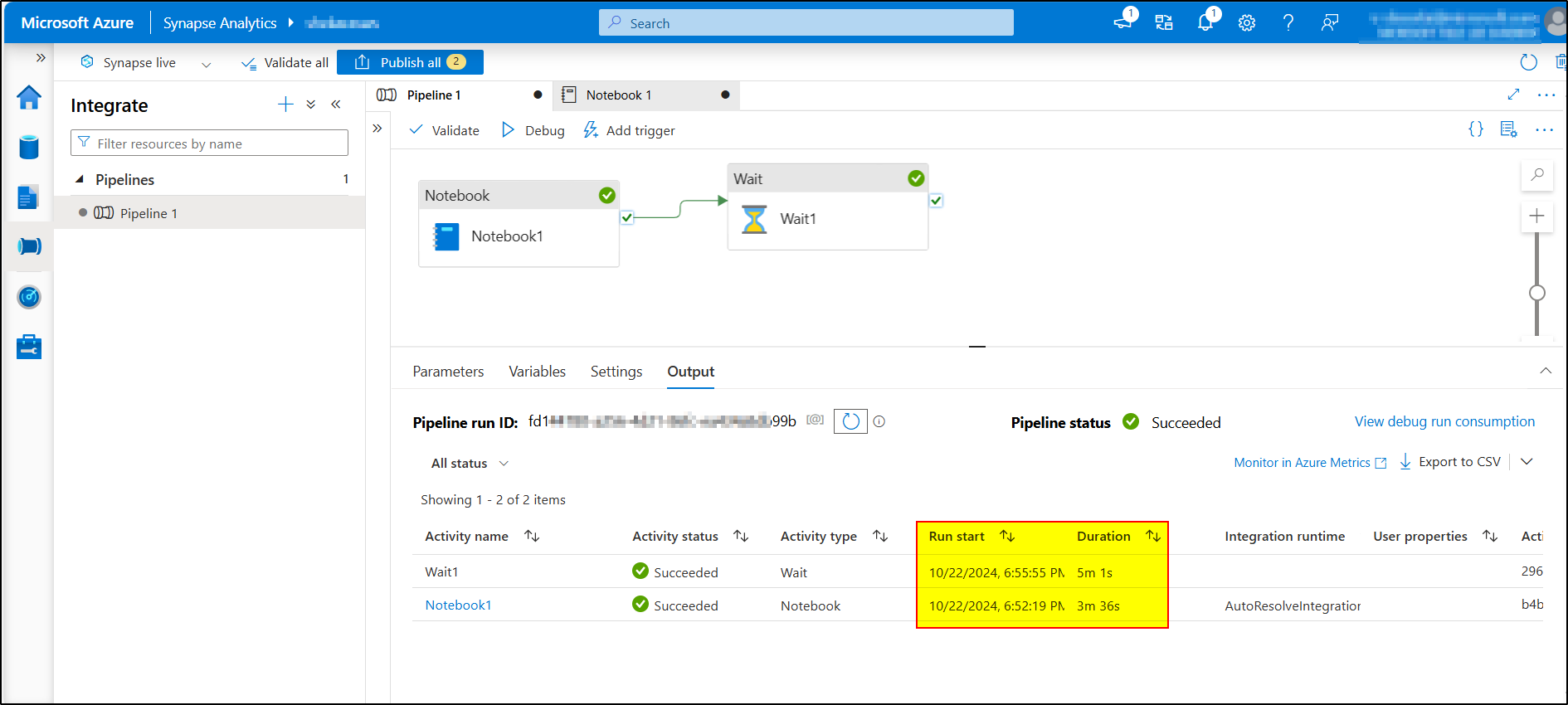Start a Debug run
1568x705 pixels.
pyautogui.click(x=533, y=130)
